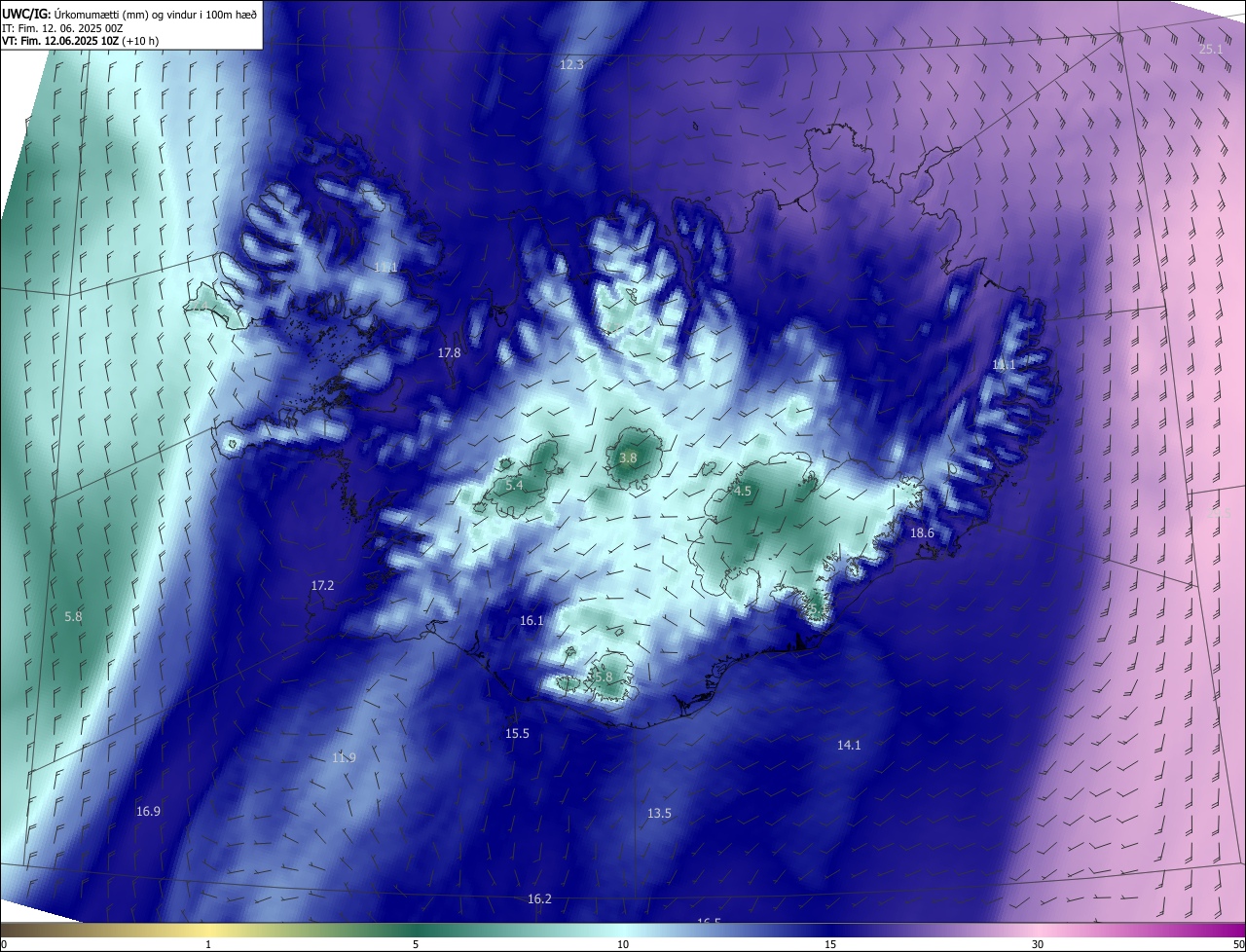
Task: Click the 17.8 value on the map
Action: [449, 352]
